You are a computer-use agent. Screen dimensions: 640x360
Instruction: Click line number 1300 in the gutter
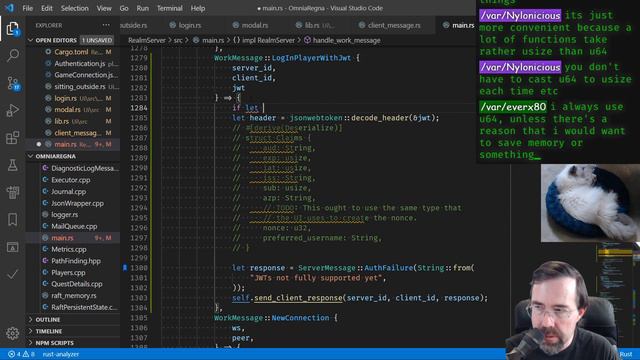tap(139, 268)
